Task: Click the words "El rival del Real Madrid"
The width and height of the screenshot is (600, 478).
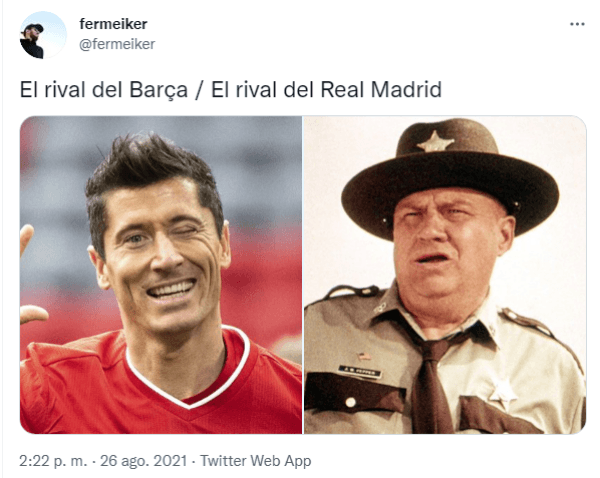Action: click(326, 90)
